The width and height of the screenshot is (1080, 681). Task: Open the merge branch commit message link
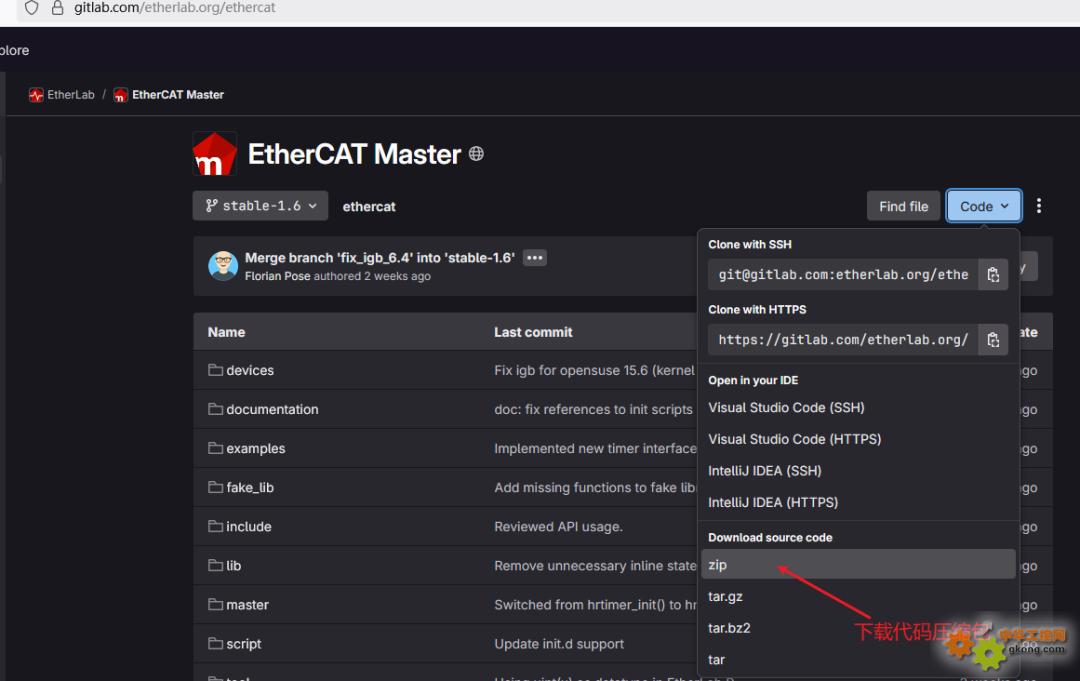coord(380,258)
